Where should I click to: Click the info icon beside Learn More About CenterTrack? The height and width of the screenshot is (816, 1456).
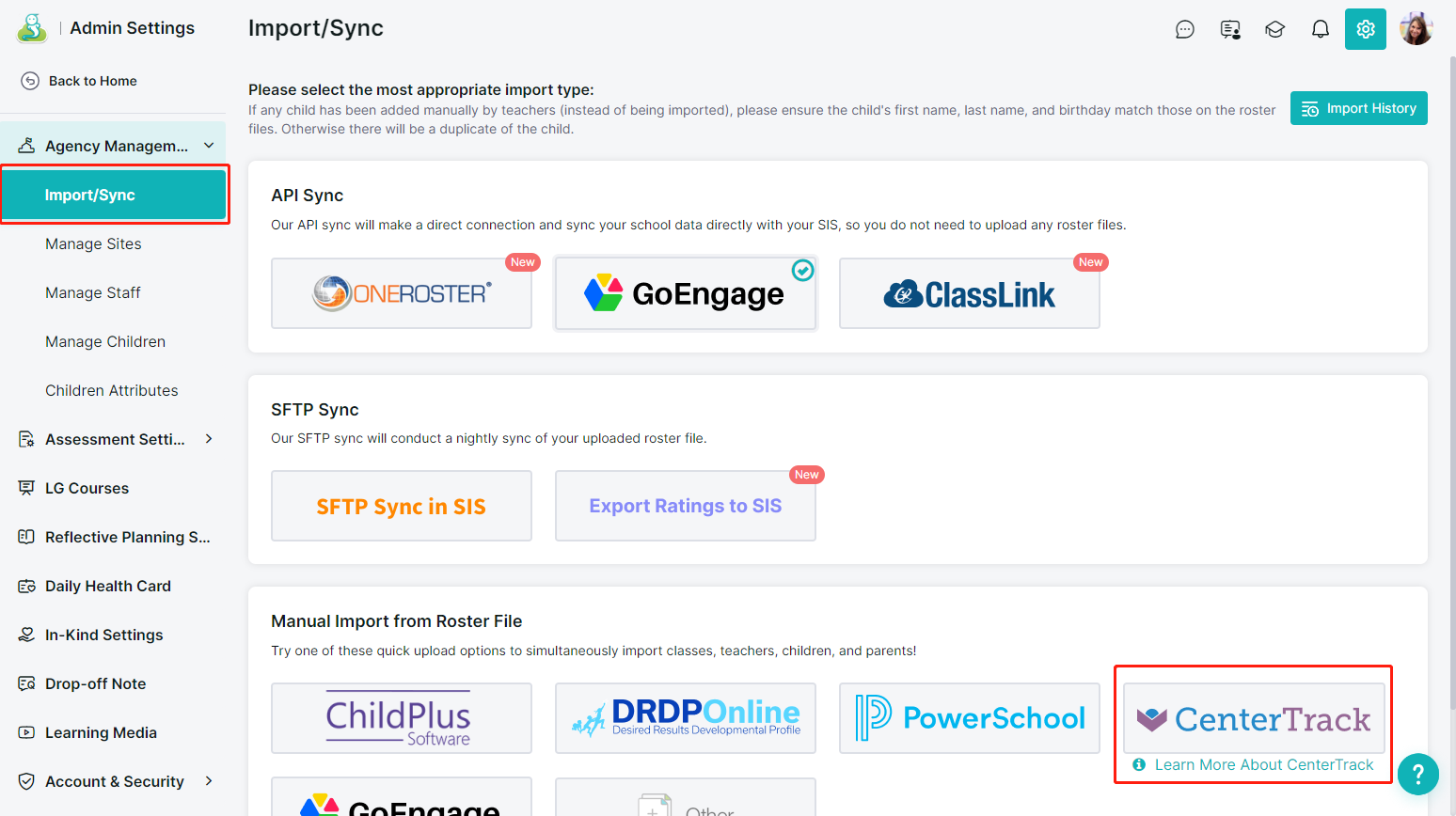coord(1139,764)
